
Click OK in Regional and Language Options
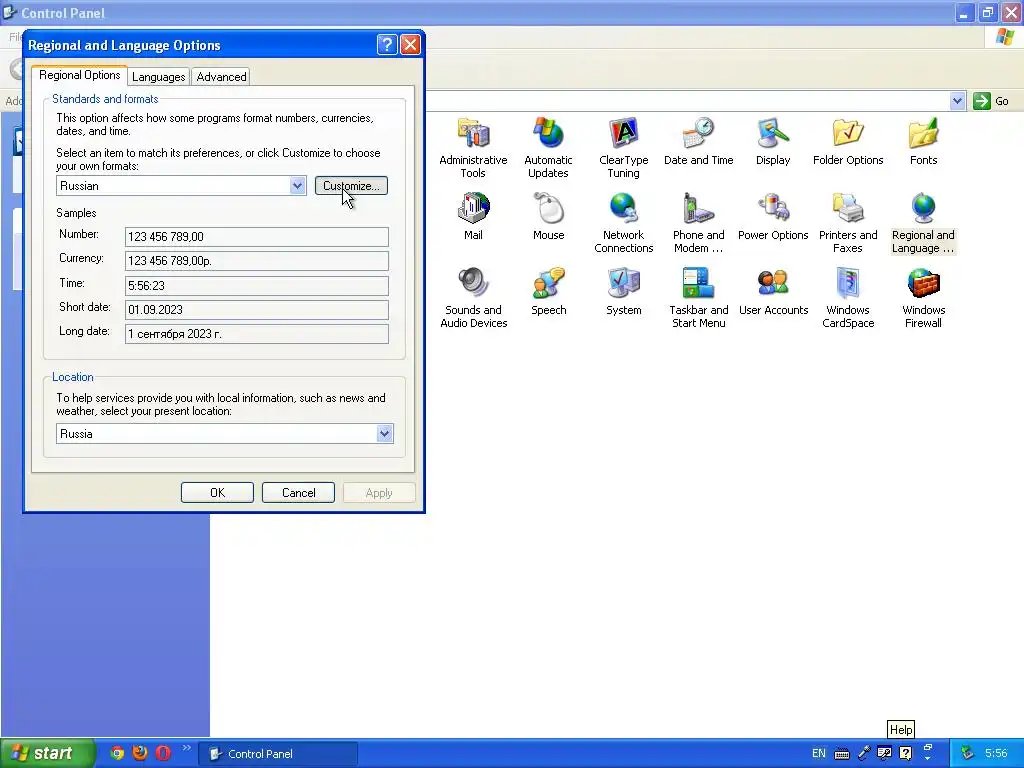coord(217,492)
